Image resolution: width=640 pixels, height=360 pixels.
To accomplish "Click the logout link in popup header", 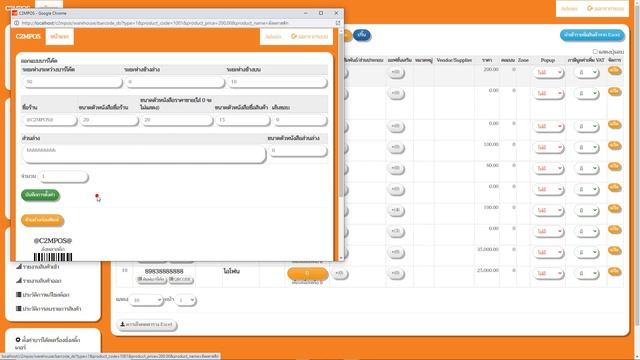I will coord(309,37).
